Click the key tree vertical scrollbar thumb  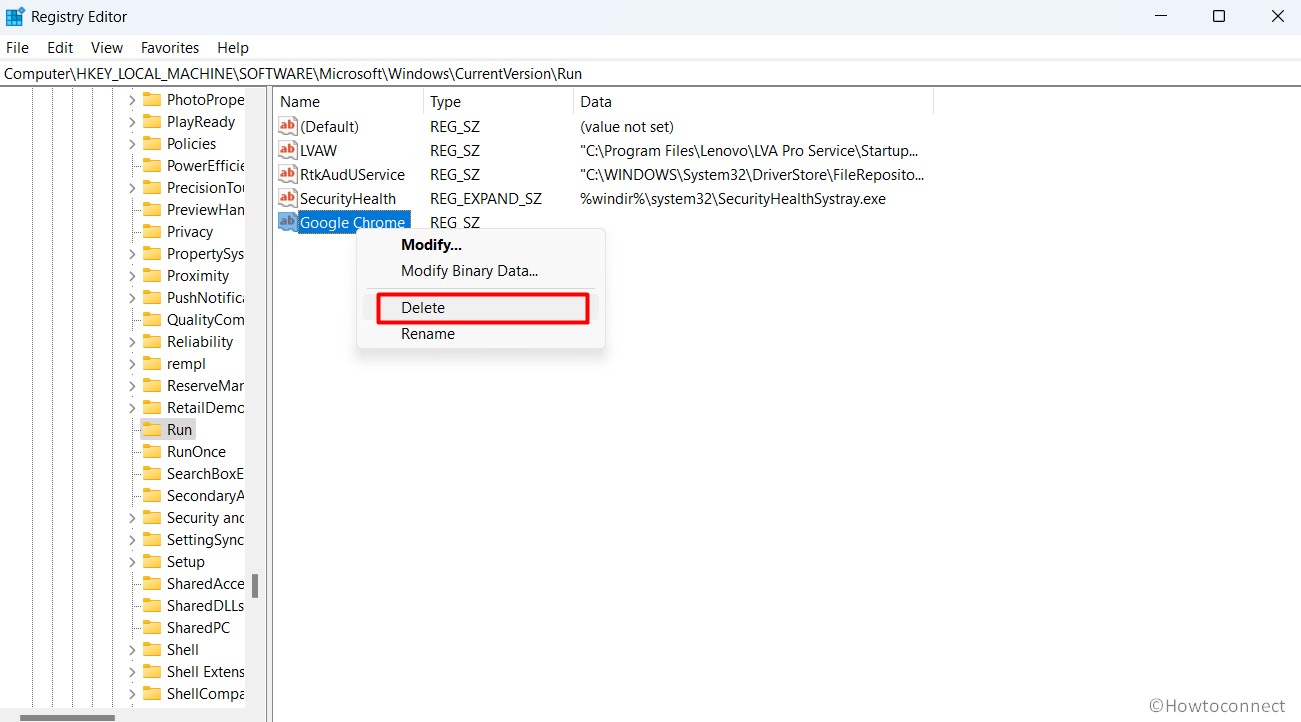click(255, 585)
